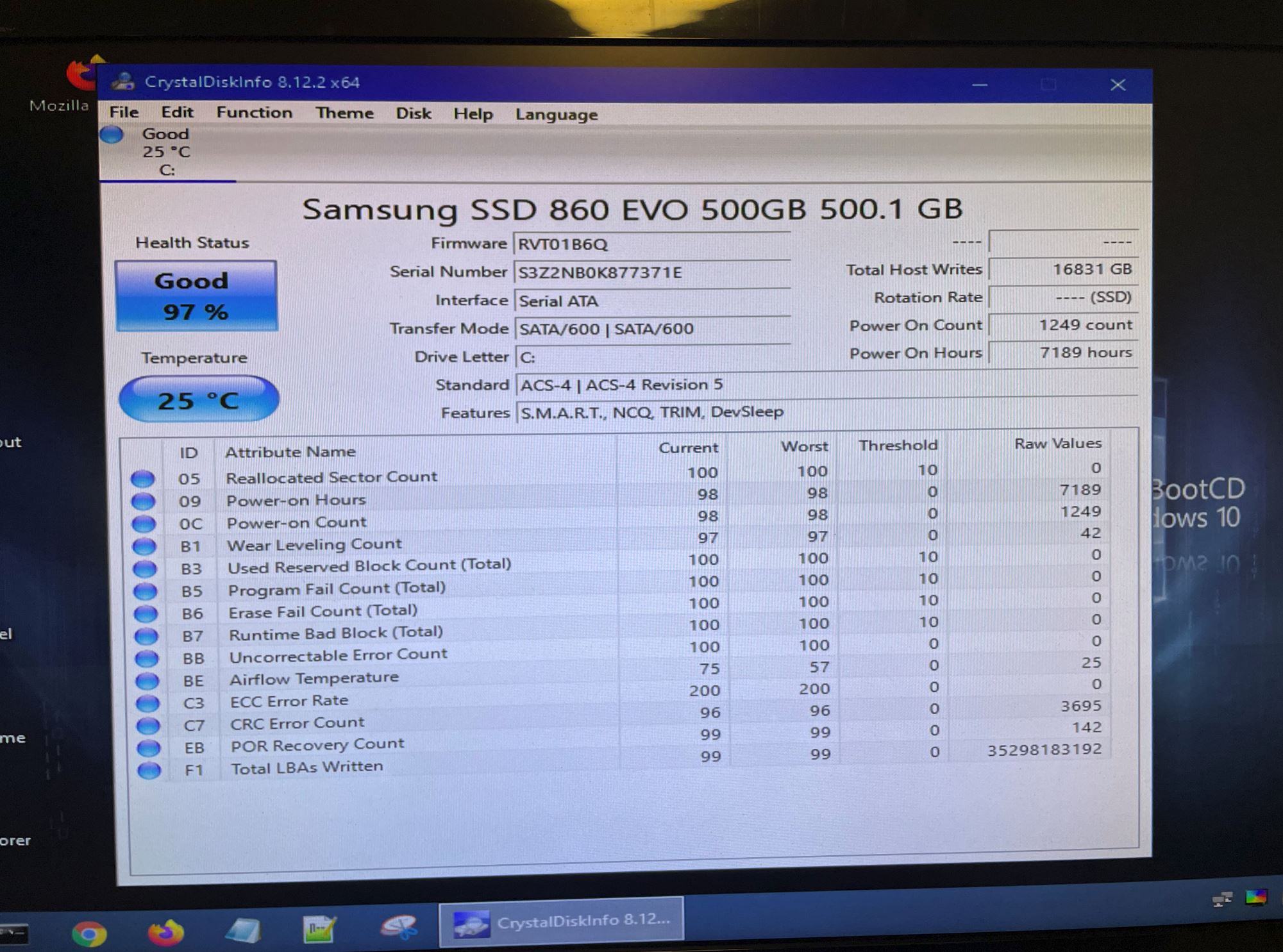Click status icon for Total LBAs Written
This screenshot has height=952, width=1283.
pyautogui.click(x=149, y=770)
